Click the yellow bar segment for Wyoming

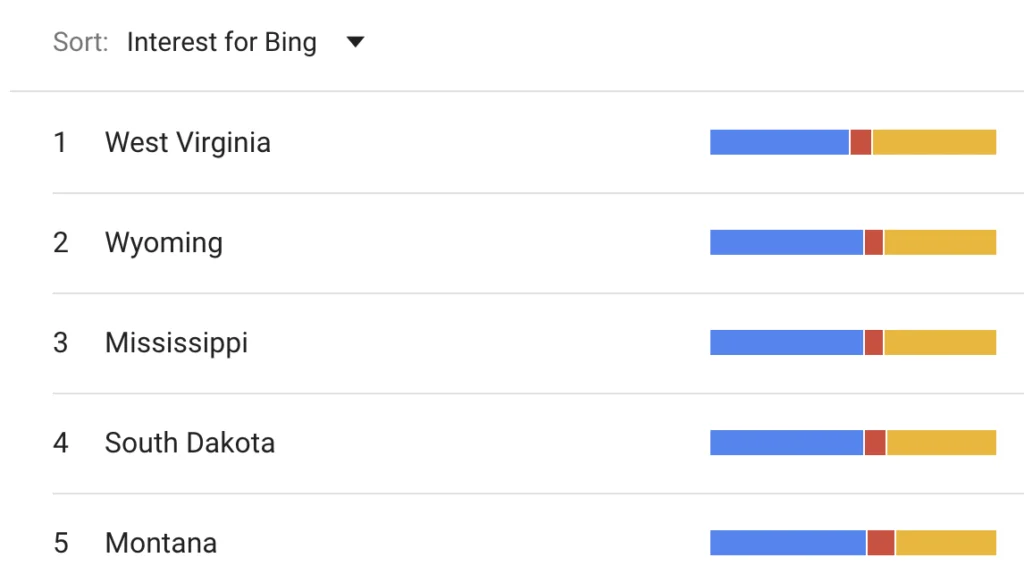coord(940,242)
